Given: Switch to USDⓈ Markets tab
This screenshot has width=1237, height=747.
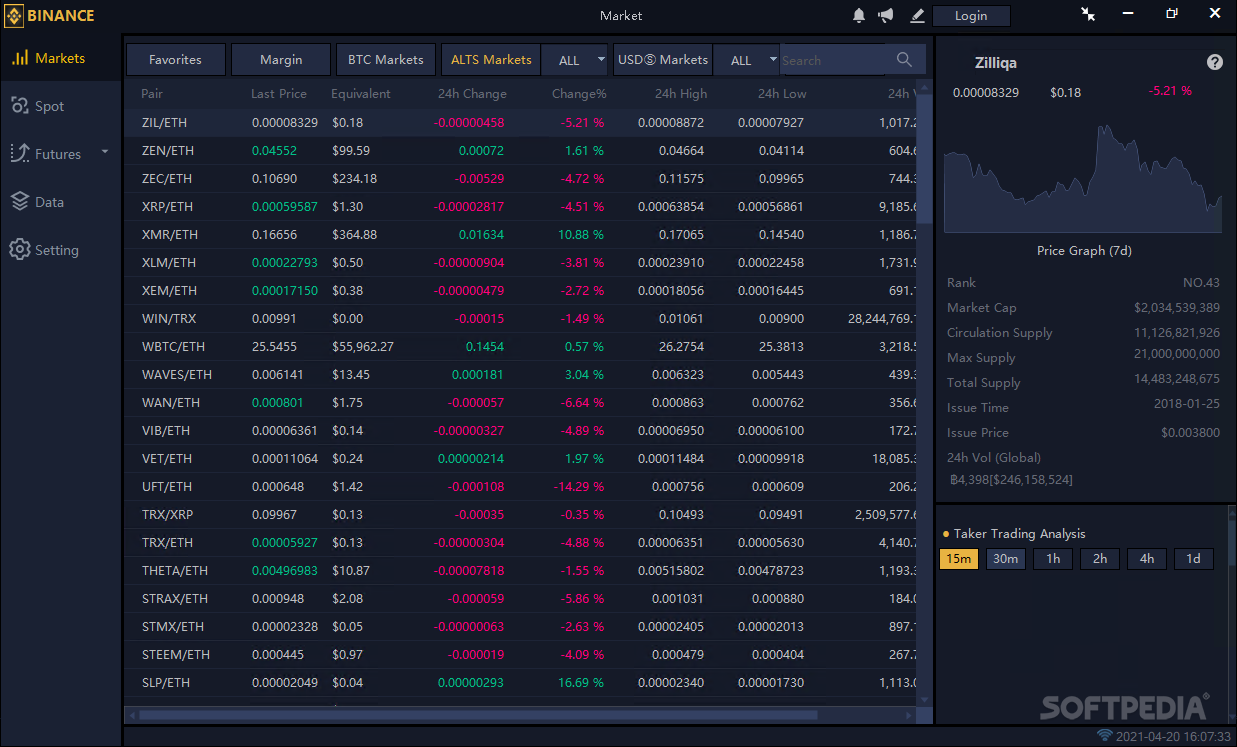Looking at the screenshot, I should tap(663, 60).
